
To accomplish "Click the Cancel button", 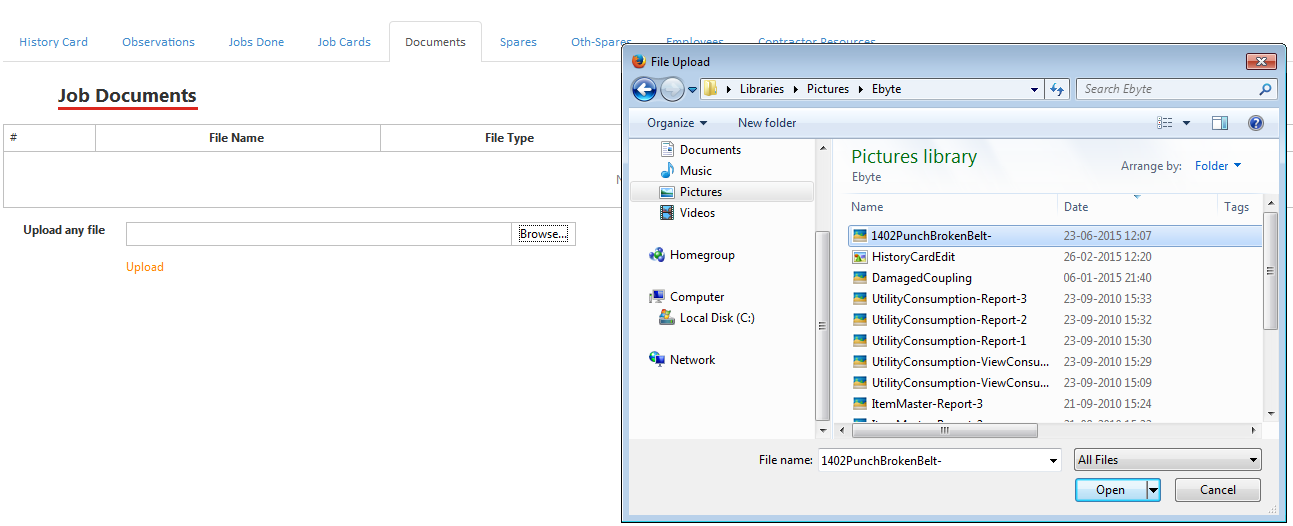I will point(1217,490).
